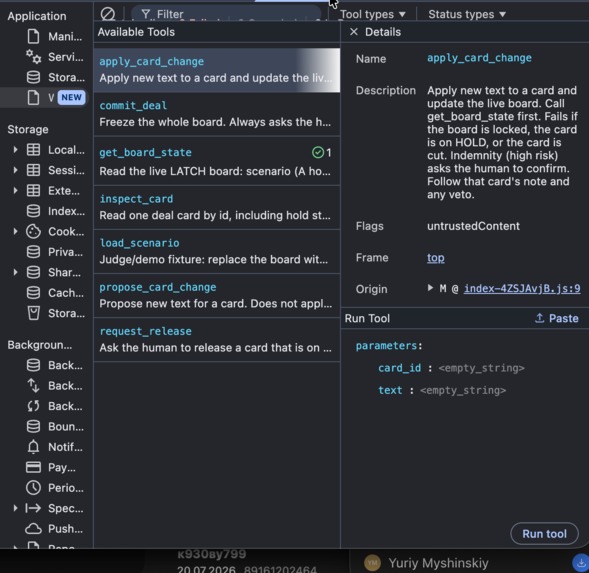Image resolution: width=589 pixels, height=573 pixels.
Task: Expand the Cookies tree arrow
Action: point(15,231)
